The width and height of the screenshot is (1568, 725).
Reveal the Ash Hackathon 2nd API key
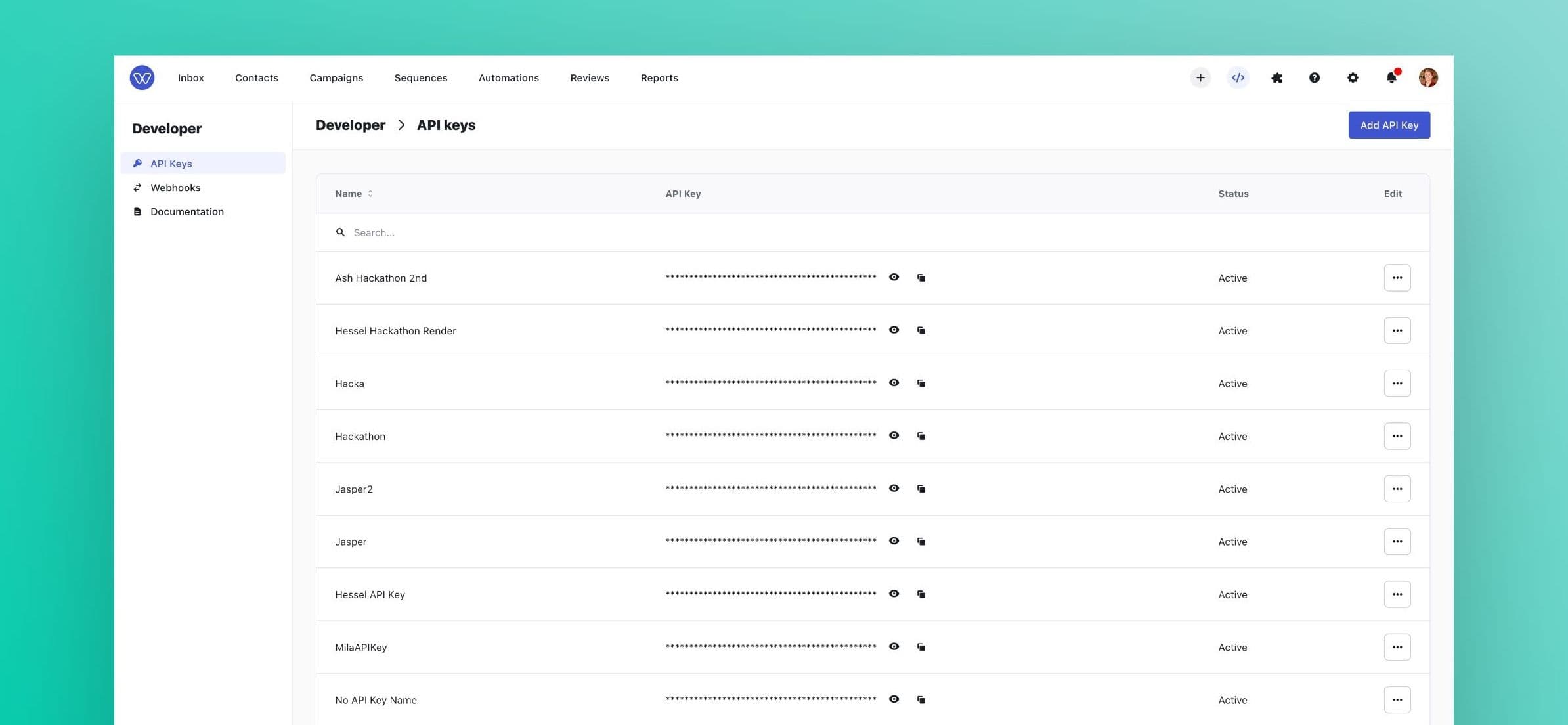pyautogui.click(x=894, y=278)
